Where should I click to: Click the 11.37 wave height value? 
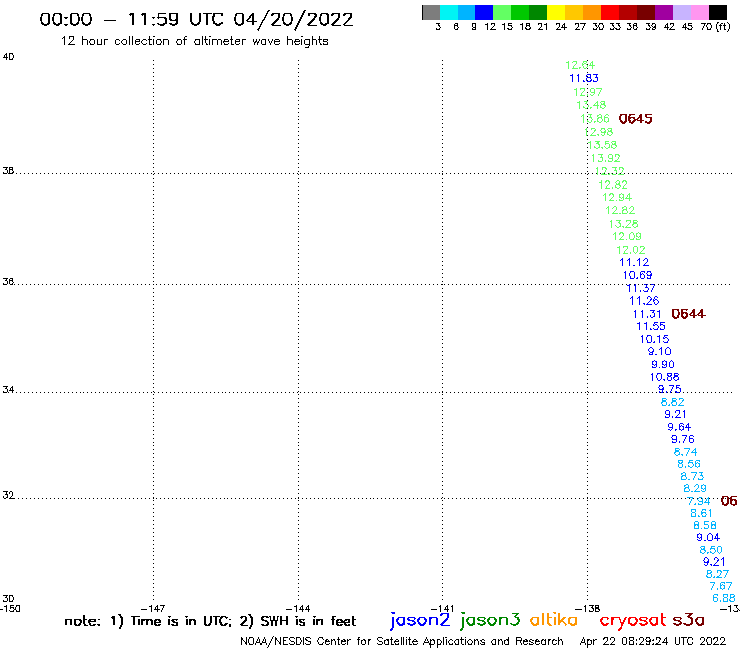pos(640,288)
